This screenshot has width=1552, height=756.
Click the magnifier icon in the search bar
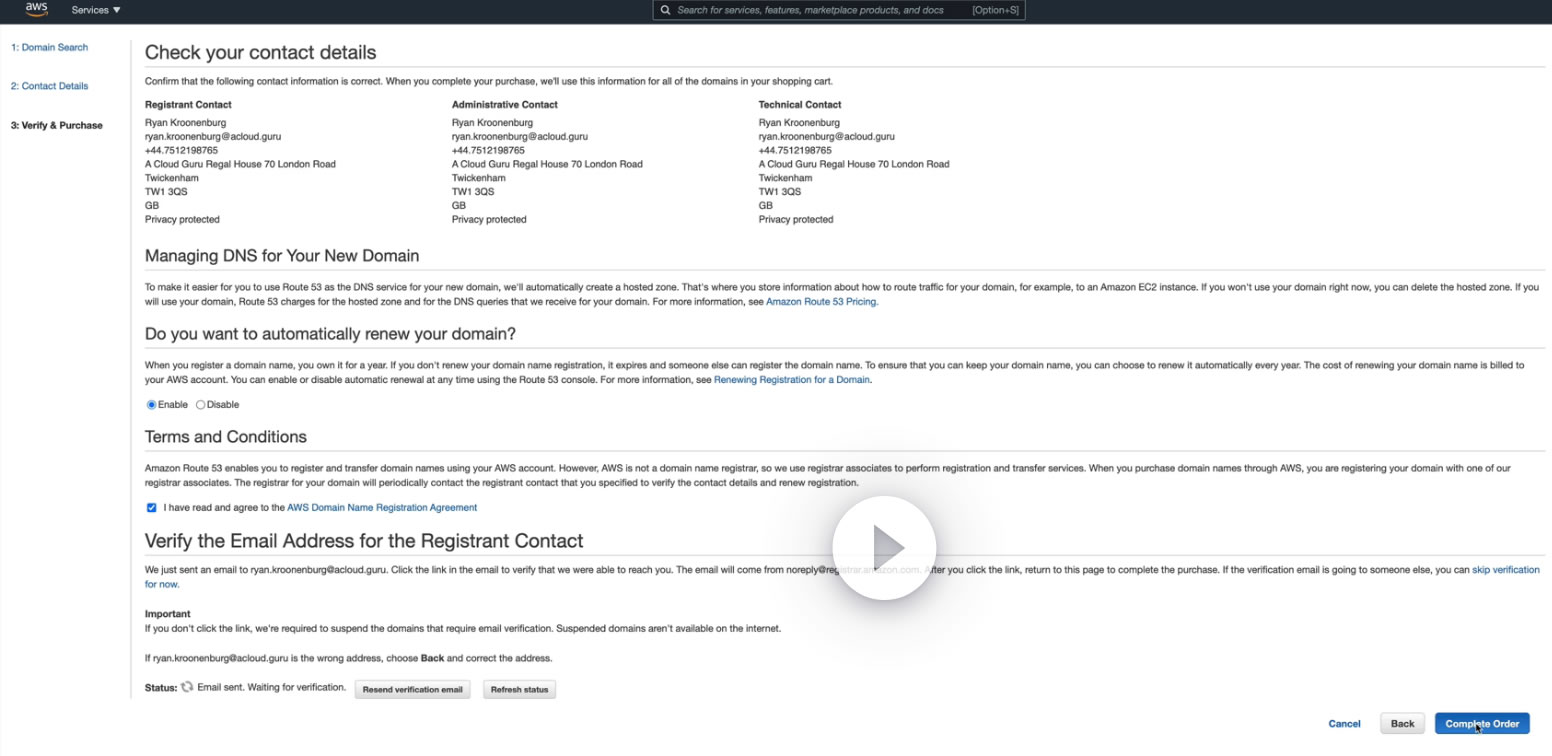pyautogui.click(x=666, y=10)
